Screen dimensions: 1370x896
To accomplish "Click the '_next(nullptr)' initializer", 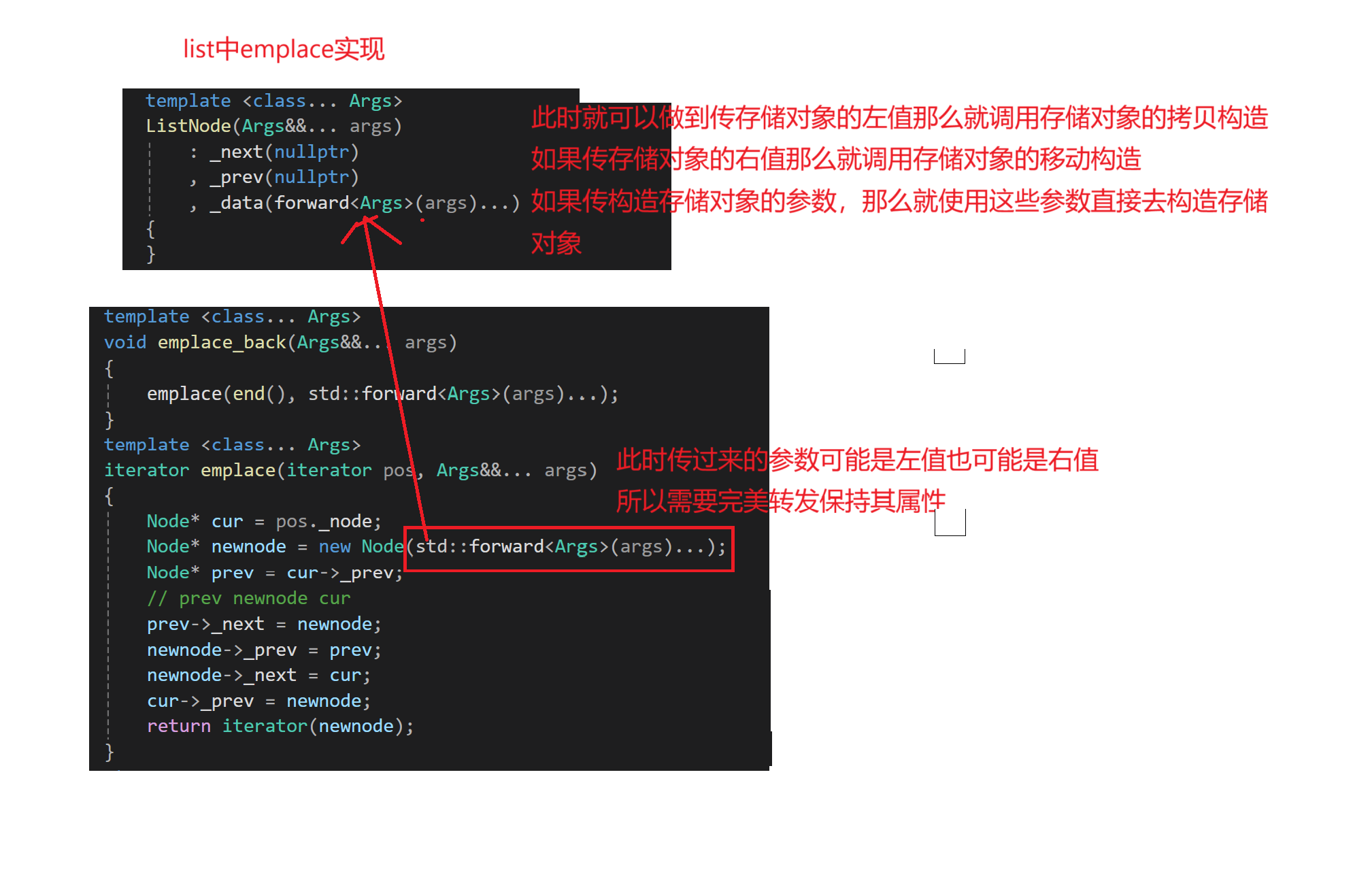I will click(x=284, y=152).
